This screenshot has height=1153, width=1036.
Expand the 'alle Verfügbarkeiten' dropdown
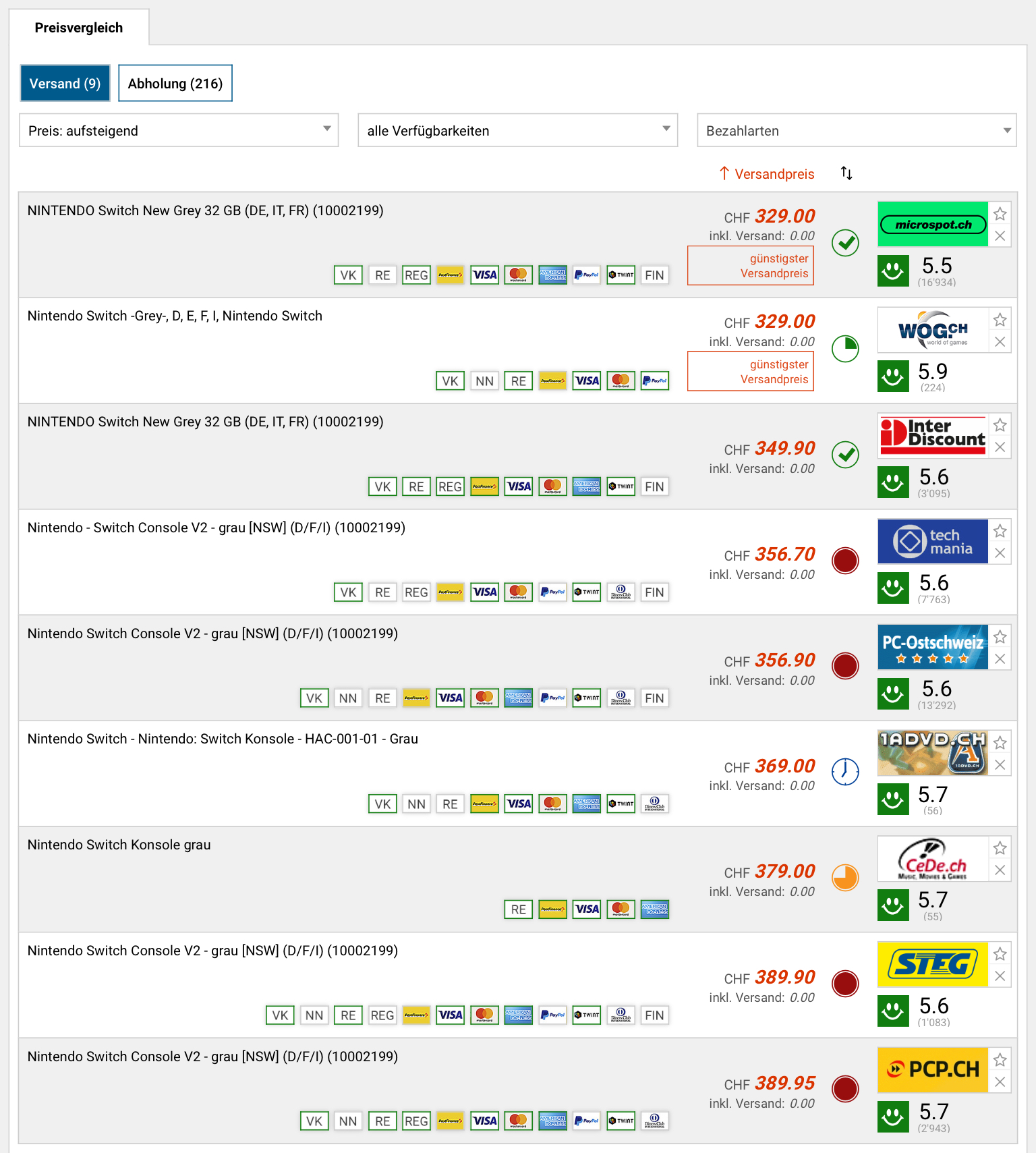517,130
